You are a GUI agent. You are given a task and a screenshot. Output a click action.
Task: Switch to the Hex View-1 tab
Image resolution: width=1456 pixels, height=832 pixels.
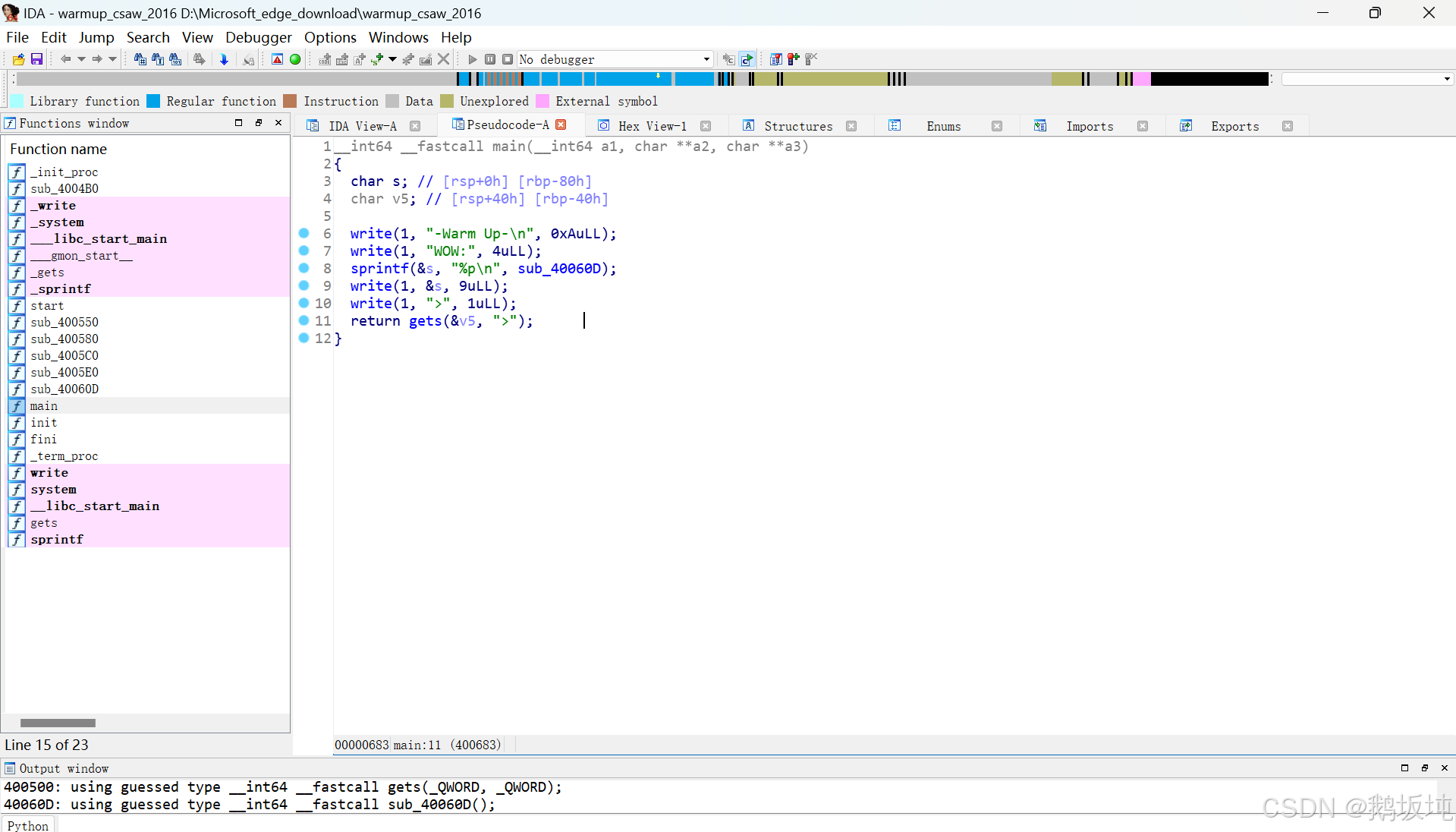651,125
